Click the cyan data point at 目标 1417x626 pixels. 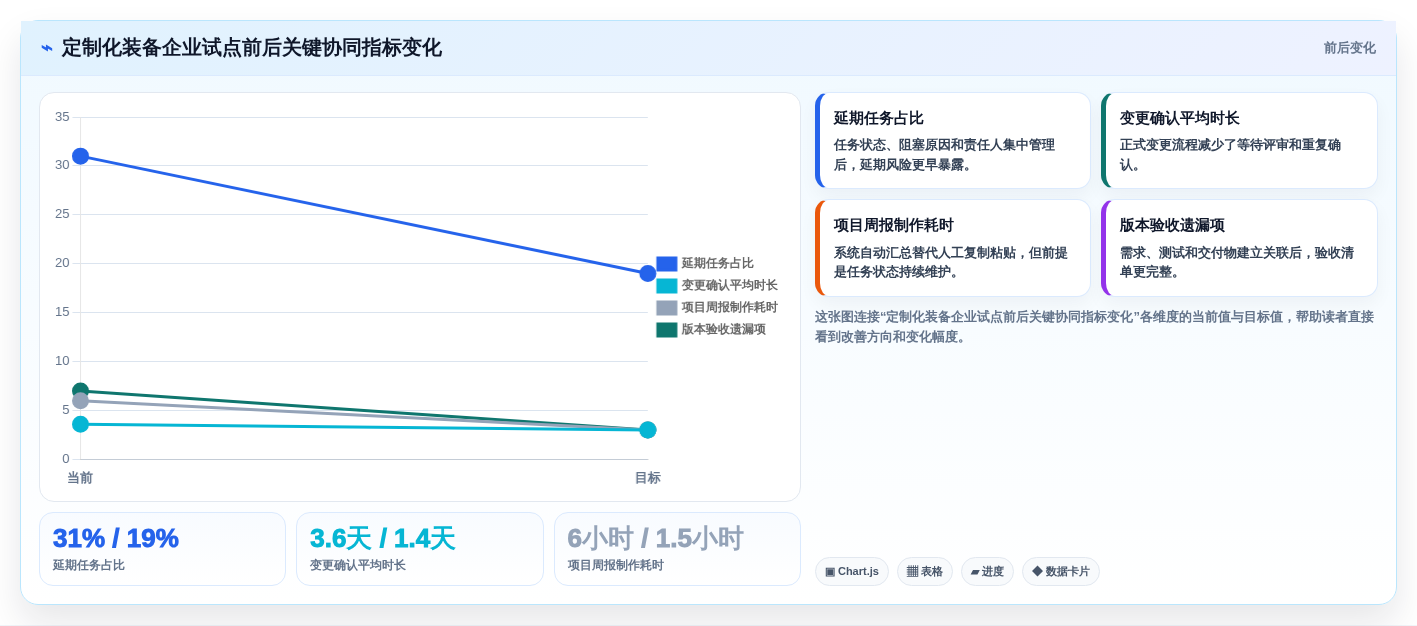pos(648,430)
